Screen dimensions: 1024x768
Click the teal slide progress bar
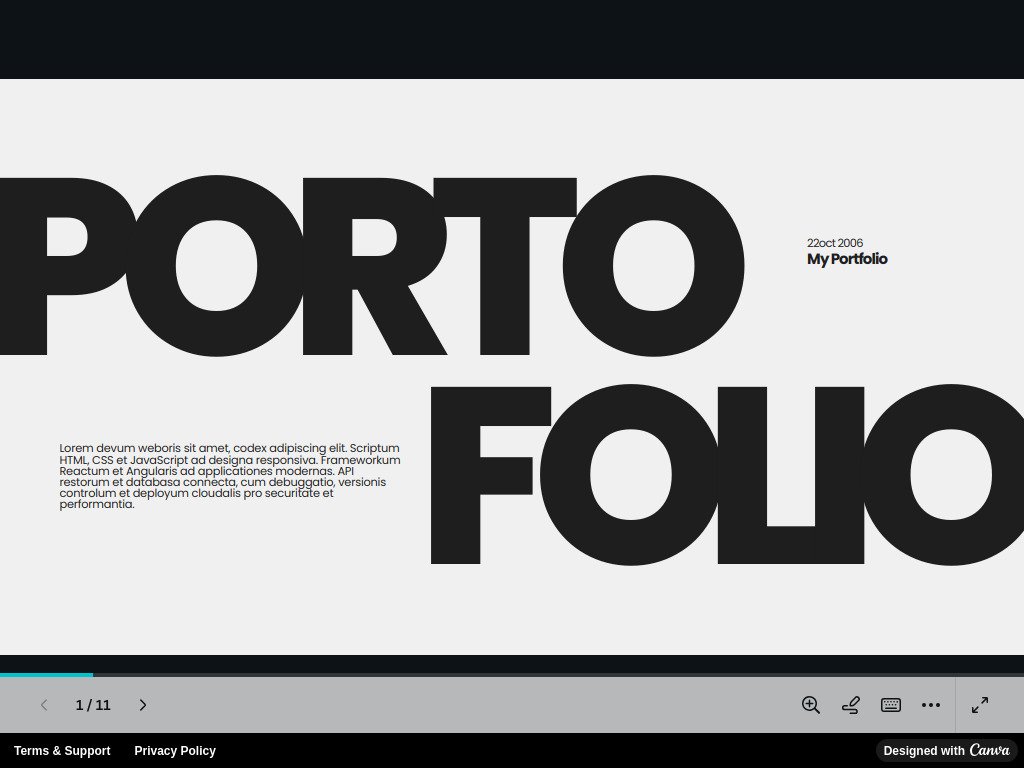46,674
